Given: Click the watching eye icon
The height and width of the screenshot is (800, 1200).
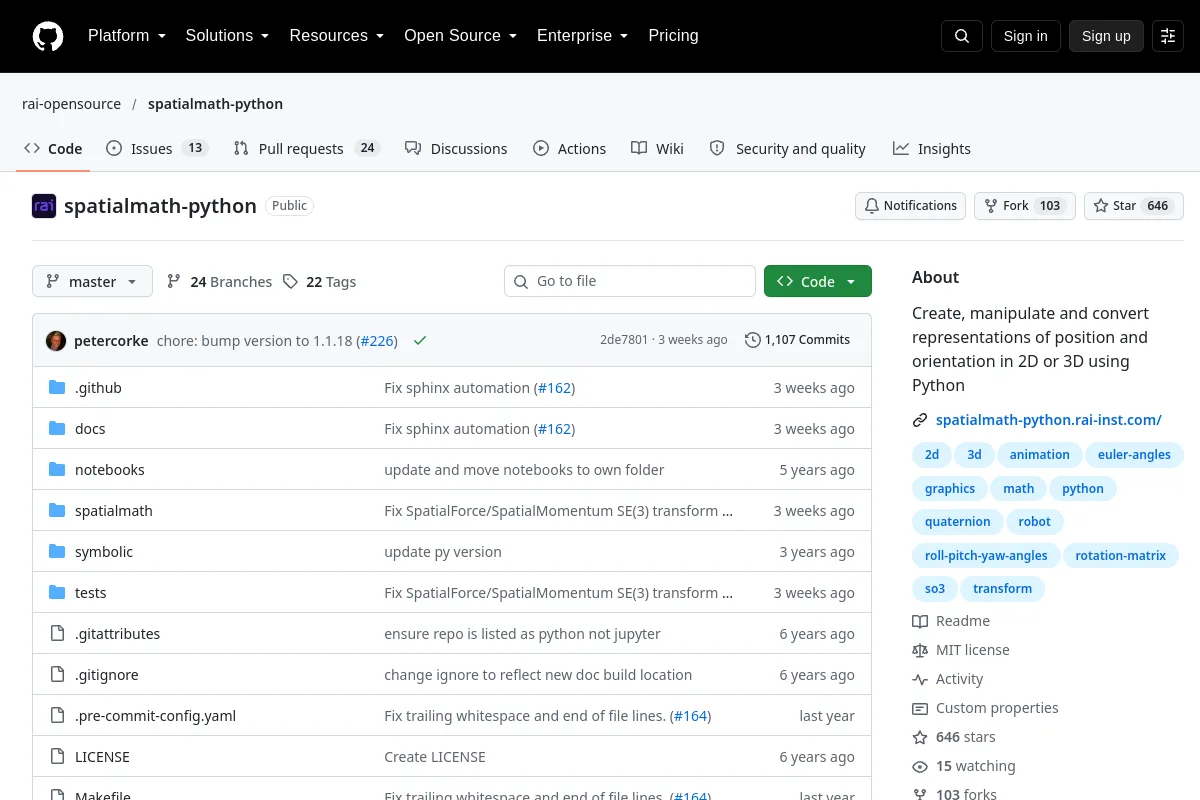Looking at the screenshot, I should coord(920,766).
